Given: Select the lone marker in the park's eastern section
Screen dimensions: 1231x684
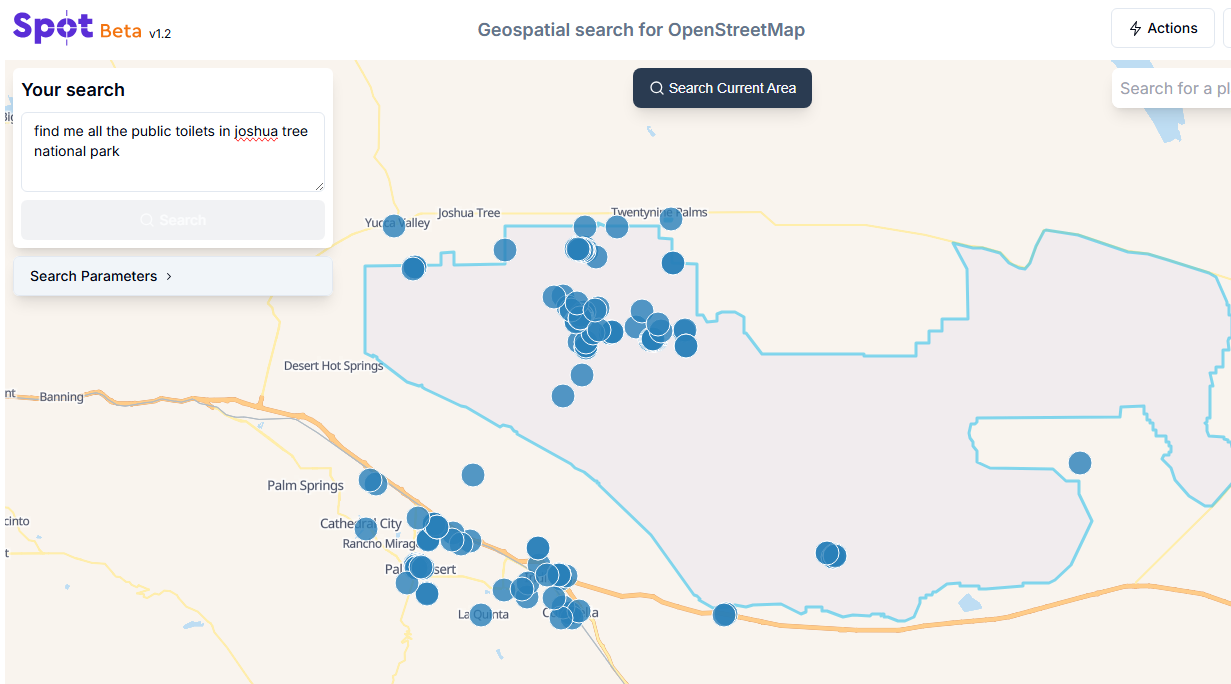Looking at the screenshot, I should click(1080, 463).
